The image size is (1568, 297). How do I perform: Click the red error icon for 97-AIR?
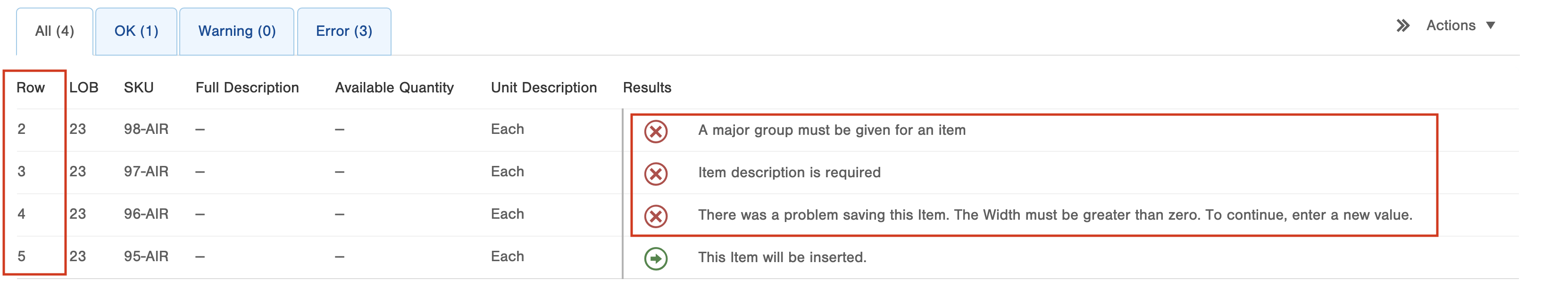tap(656, 173)
